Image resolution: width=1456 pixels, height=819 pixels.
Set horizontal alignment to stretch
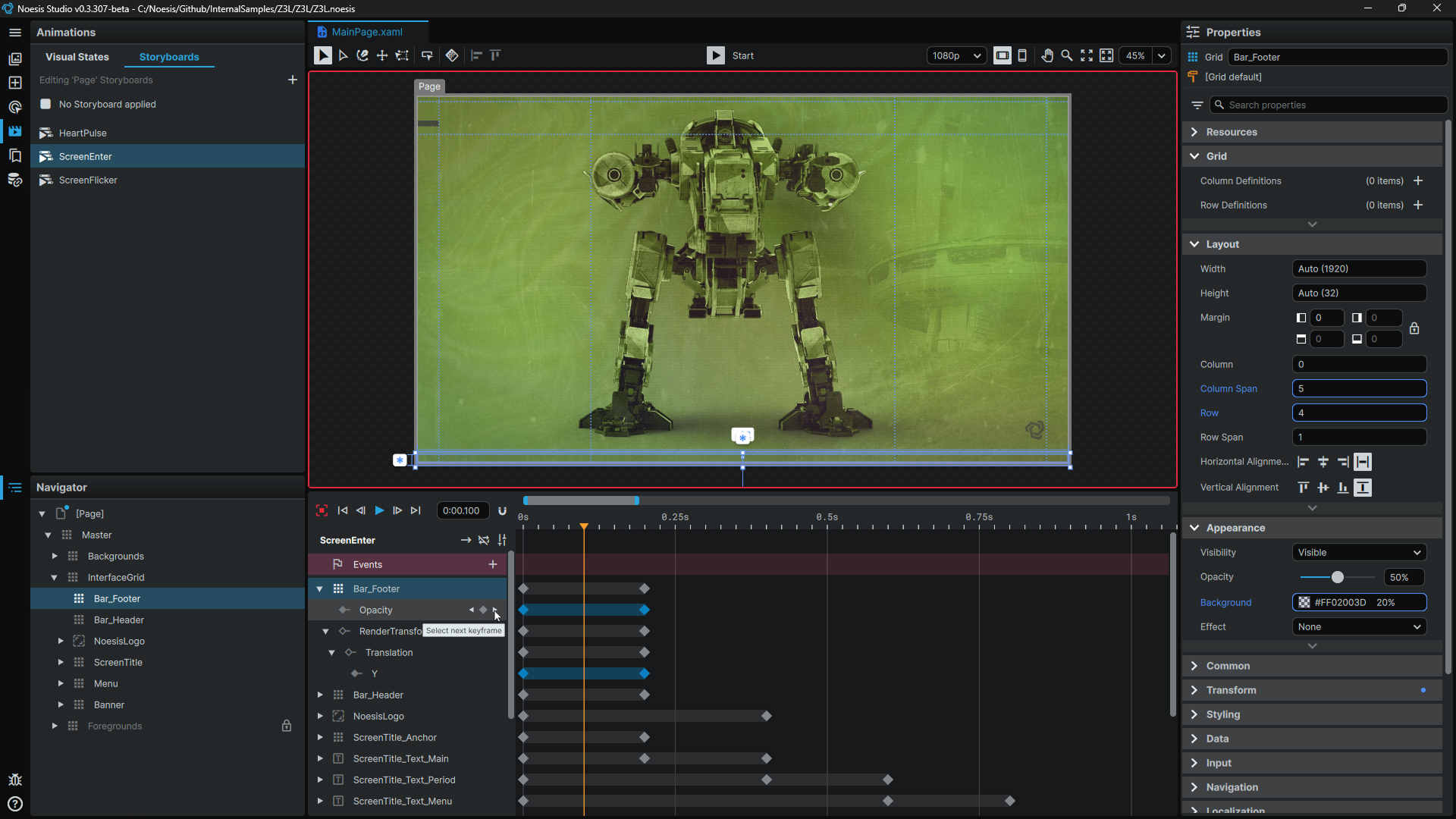tap(1363, 462)
